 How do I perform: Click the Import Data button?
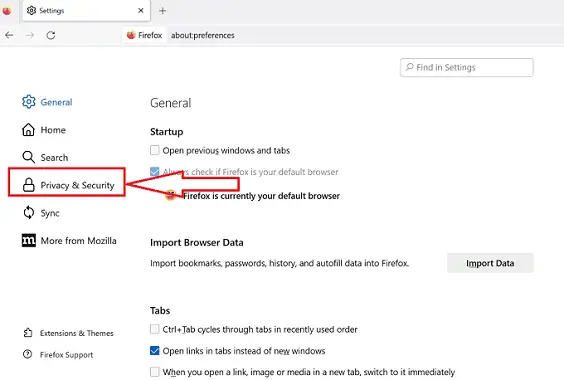490,263
